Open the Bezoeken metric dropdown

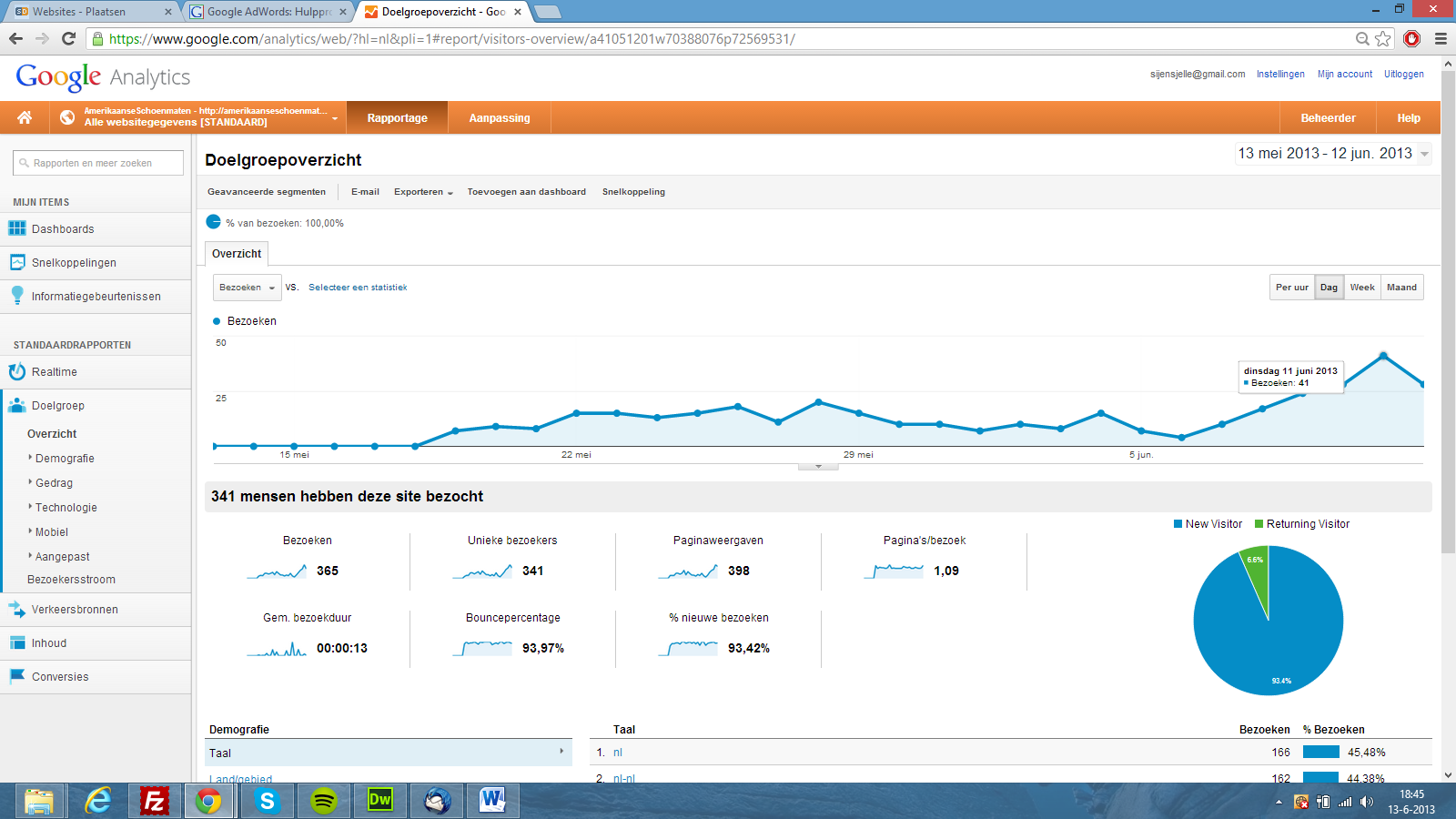[x=248, y=288]
